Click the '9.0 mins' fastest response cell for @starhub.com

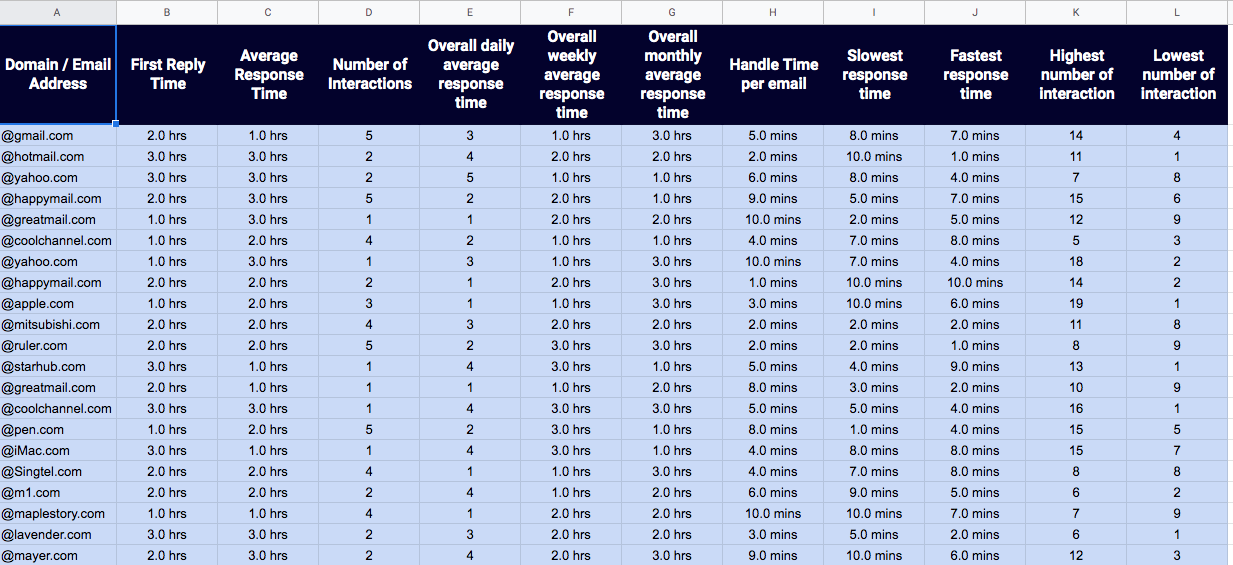coord(975,366)
